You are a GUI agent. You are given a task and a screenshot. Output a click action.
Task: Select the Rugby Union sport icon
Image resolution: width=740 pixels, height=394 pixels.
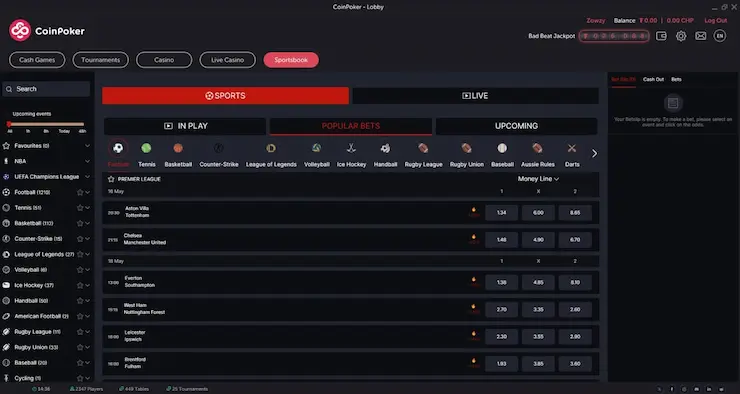point(466,148)
